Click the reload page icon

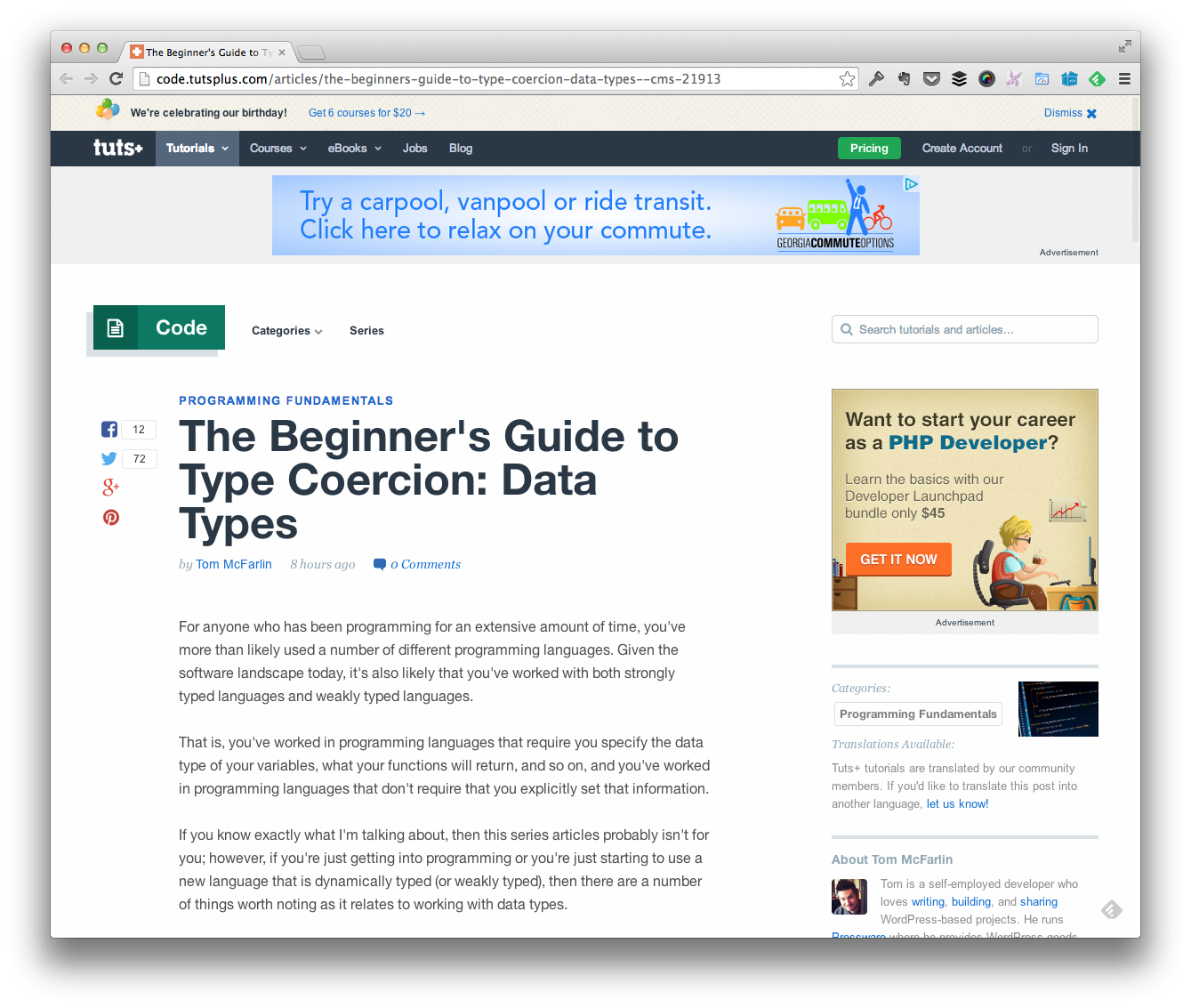[116, 78]
